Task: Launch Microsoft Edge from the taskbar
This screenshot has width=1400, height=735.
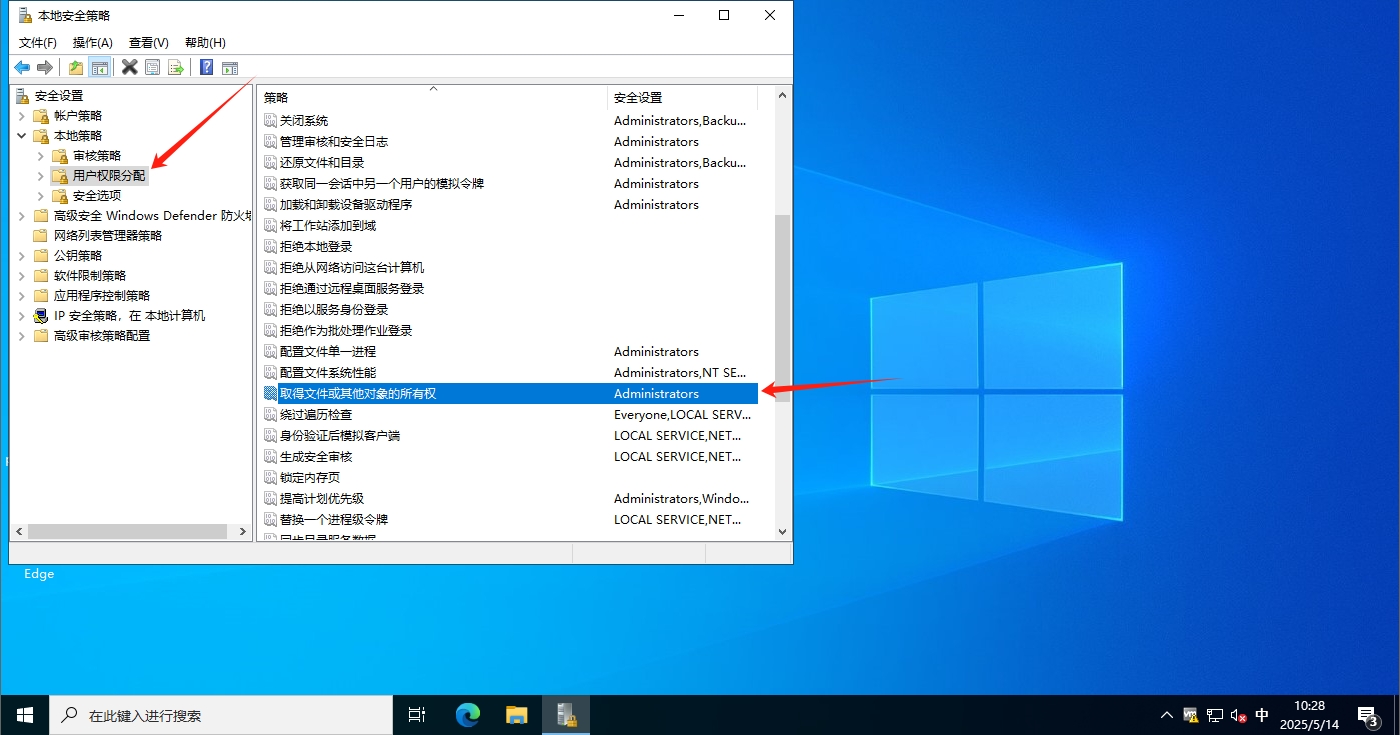Action: pyautogui.click(x=468, y=715)
